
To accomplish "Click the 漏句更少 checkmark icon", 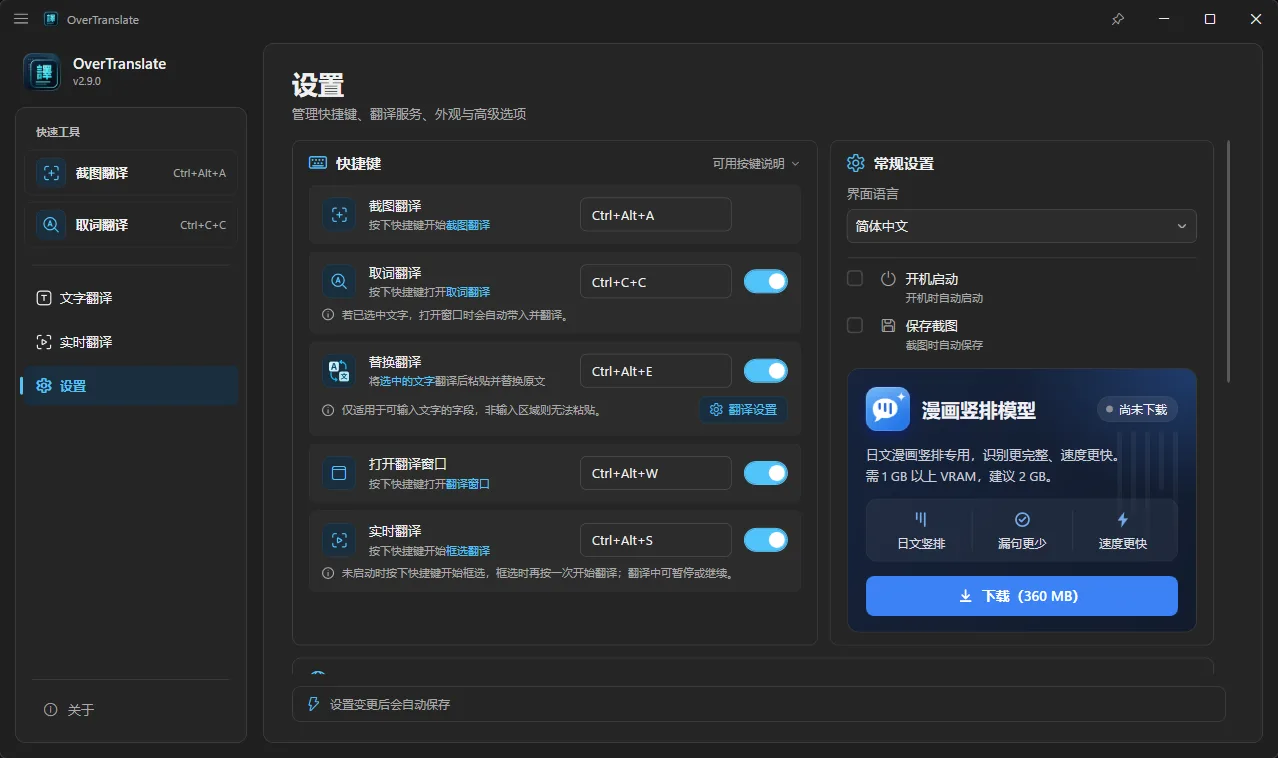I will tap(1022, 520).
